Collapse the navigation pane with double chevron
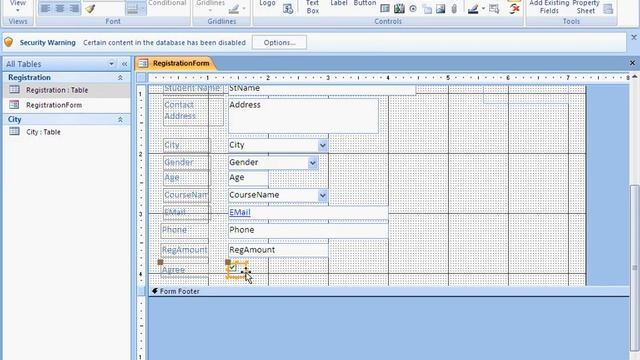 [x=124, y=64]
